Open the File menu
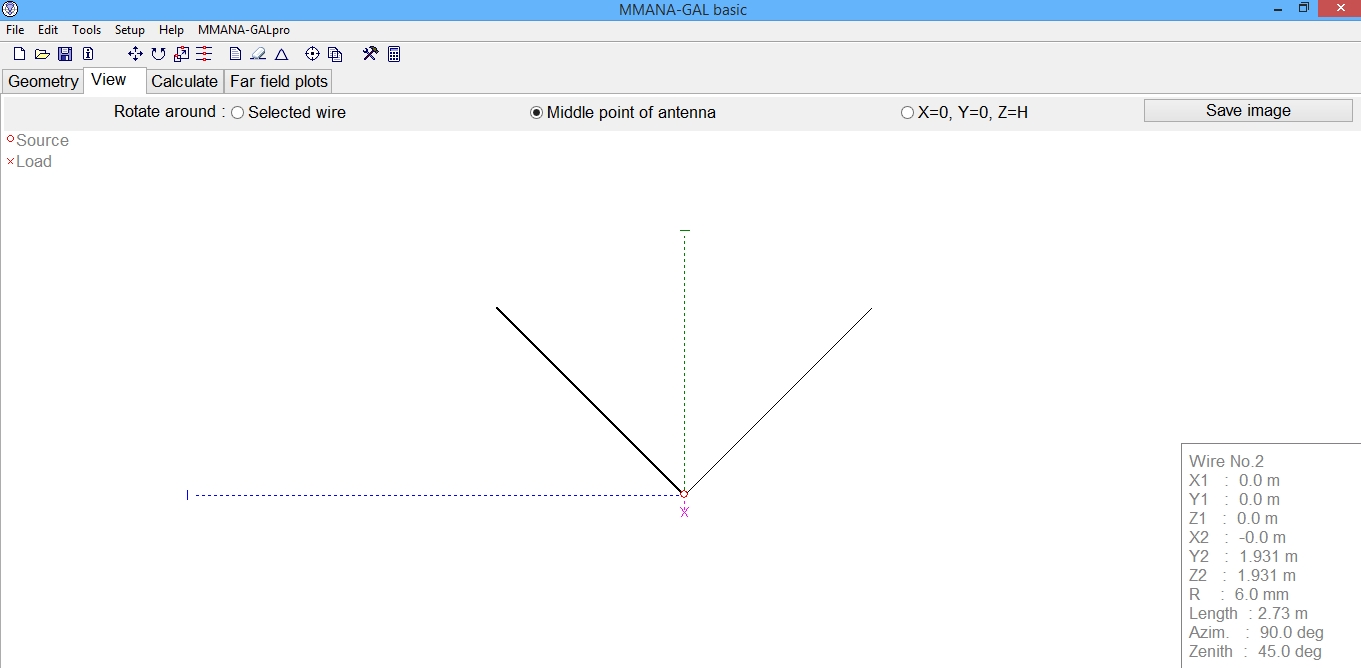Image resolution: width=1361 pixels, height=668 pixels. point(15,30)
